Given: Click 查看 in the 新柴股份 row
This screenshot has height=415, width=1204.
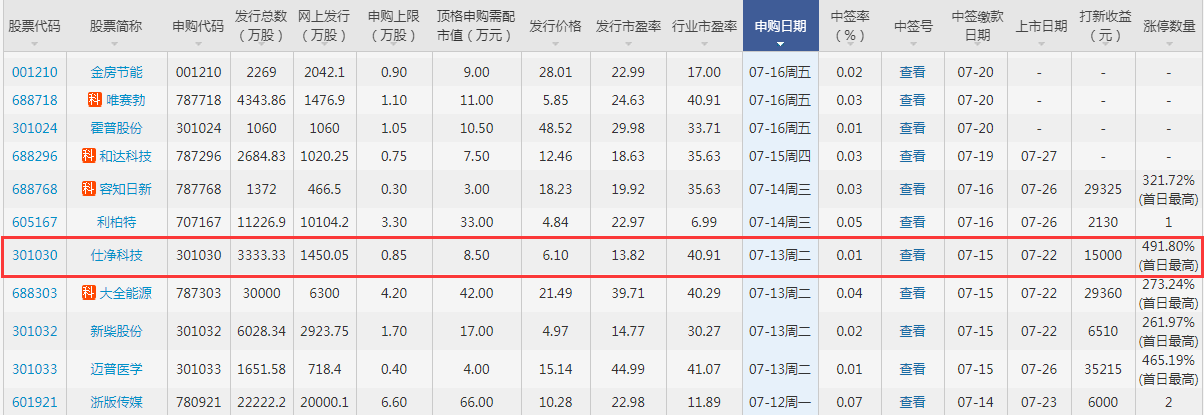Looking at the screenshot, I should pos(912,331).
